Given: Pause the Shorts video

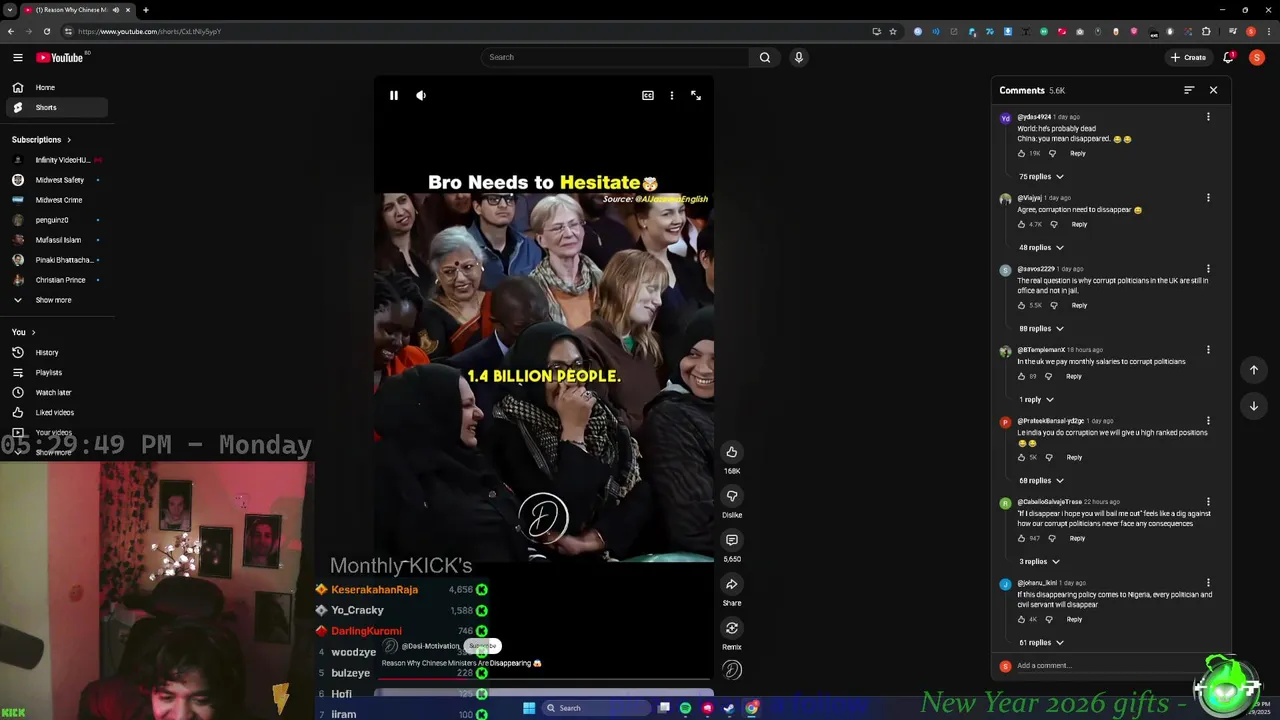Looking at the screenshot, I should [394, 96].
